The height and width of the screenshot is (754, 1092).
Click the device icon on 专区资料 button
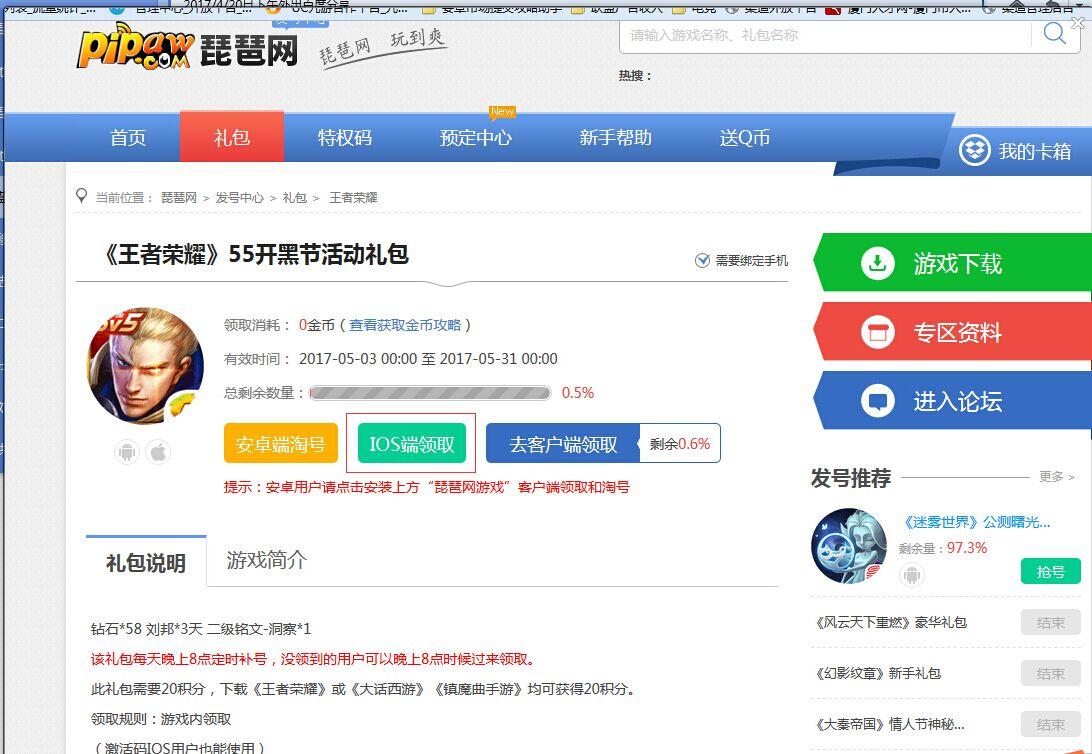(x=879, y=332)
